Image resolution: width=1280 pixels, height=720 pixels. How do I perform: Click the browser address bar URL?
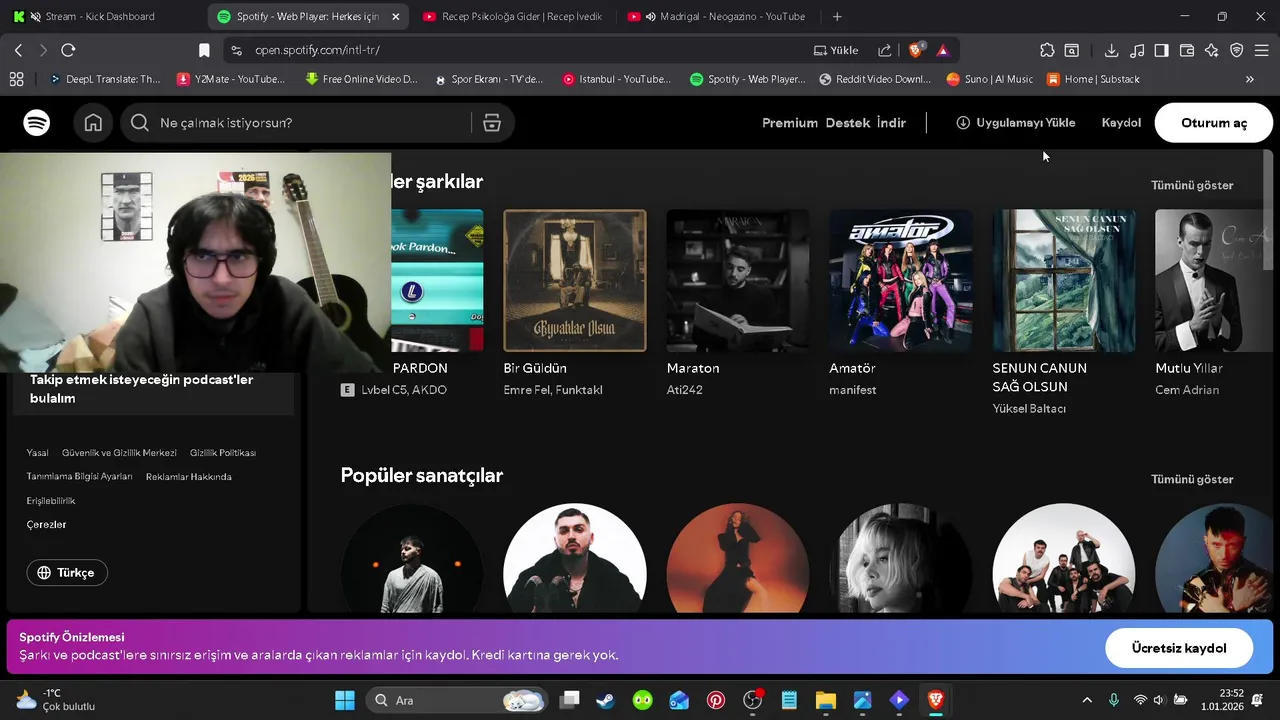(317, 50)
